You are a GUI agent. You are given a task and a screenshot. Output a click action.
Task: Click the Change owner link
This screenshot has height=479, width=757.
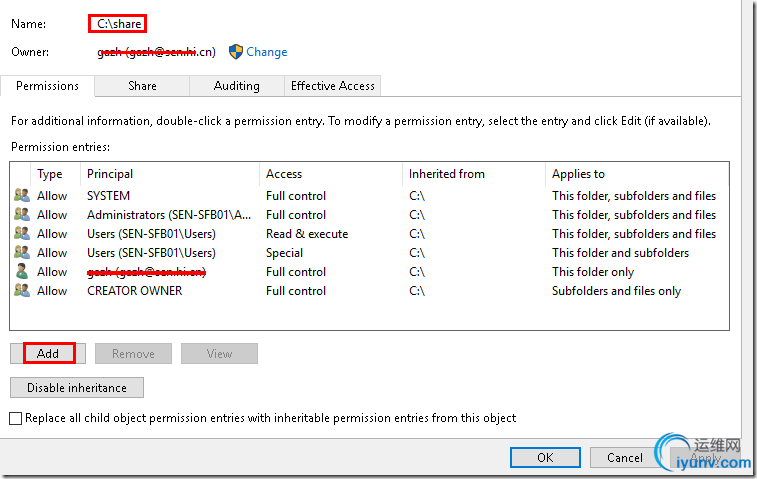coord(267,52)
